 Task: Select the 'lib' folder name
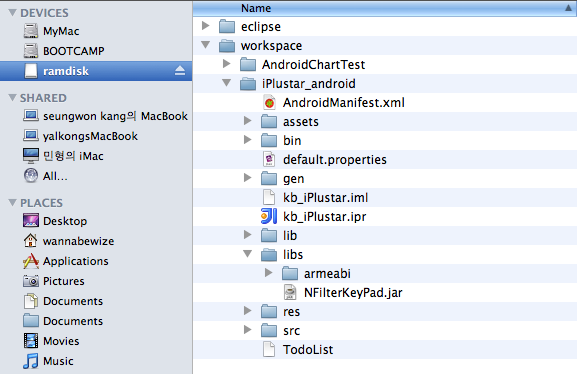click(x=290, y=236)
